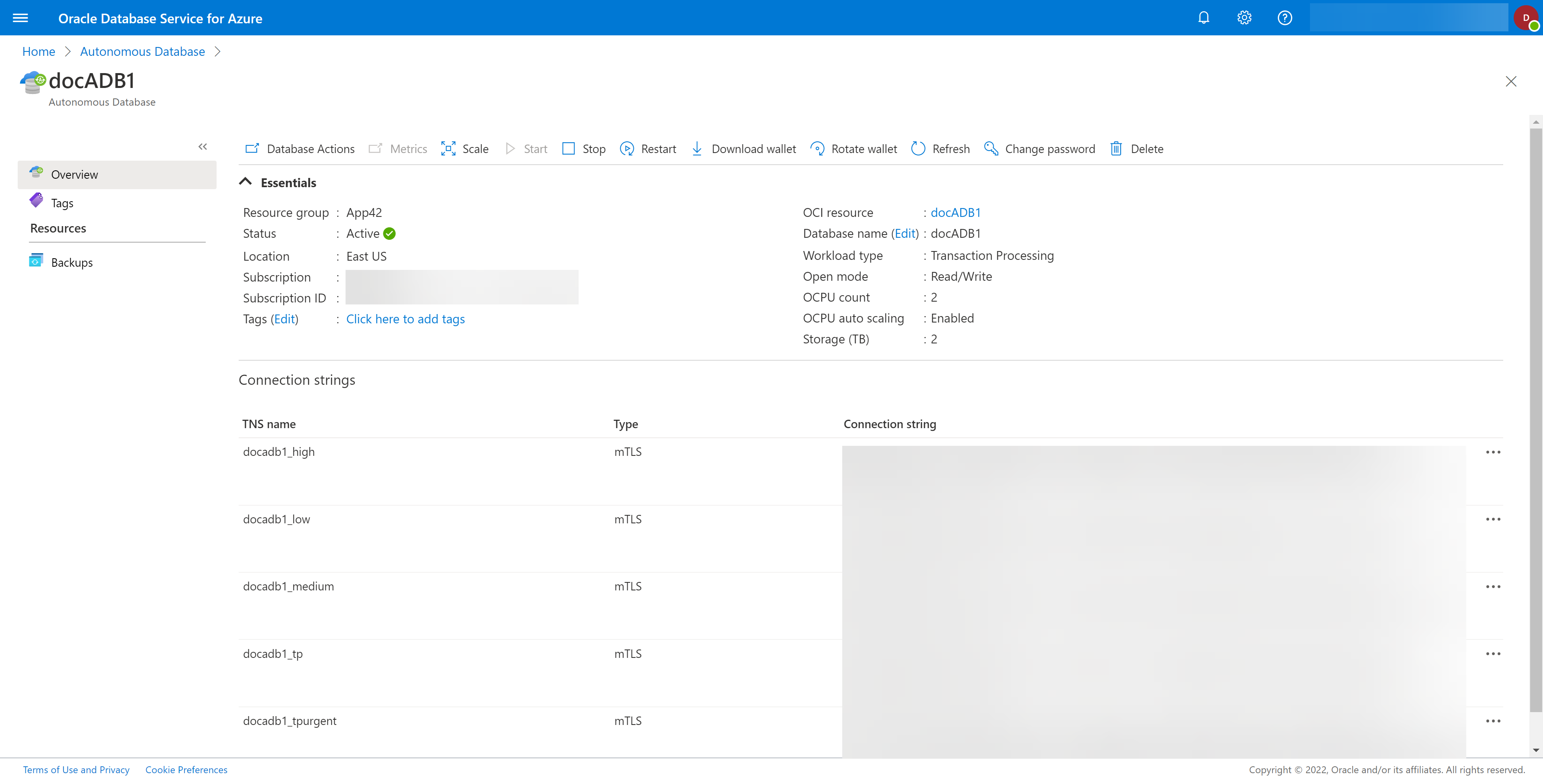Select Overview in the side menu
This screenshot has height=784, width=1543.
click(x=117, y=174)
